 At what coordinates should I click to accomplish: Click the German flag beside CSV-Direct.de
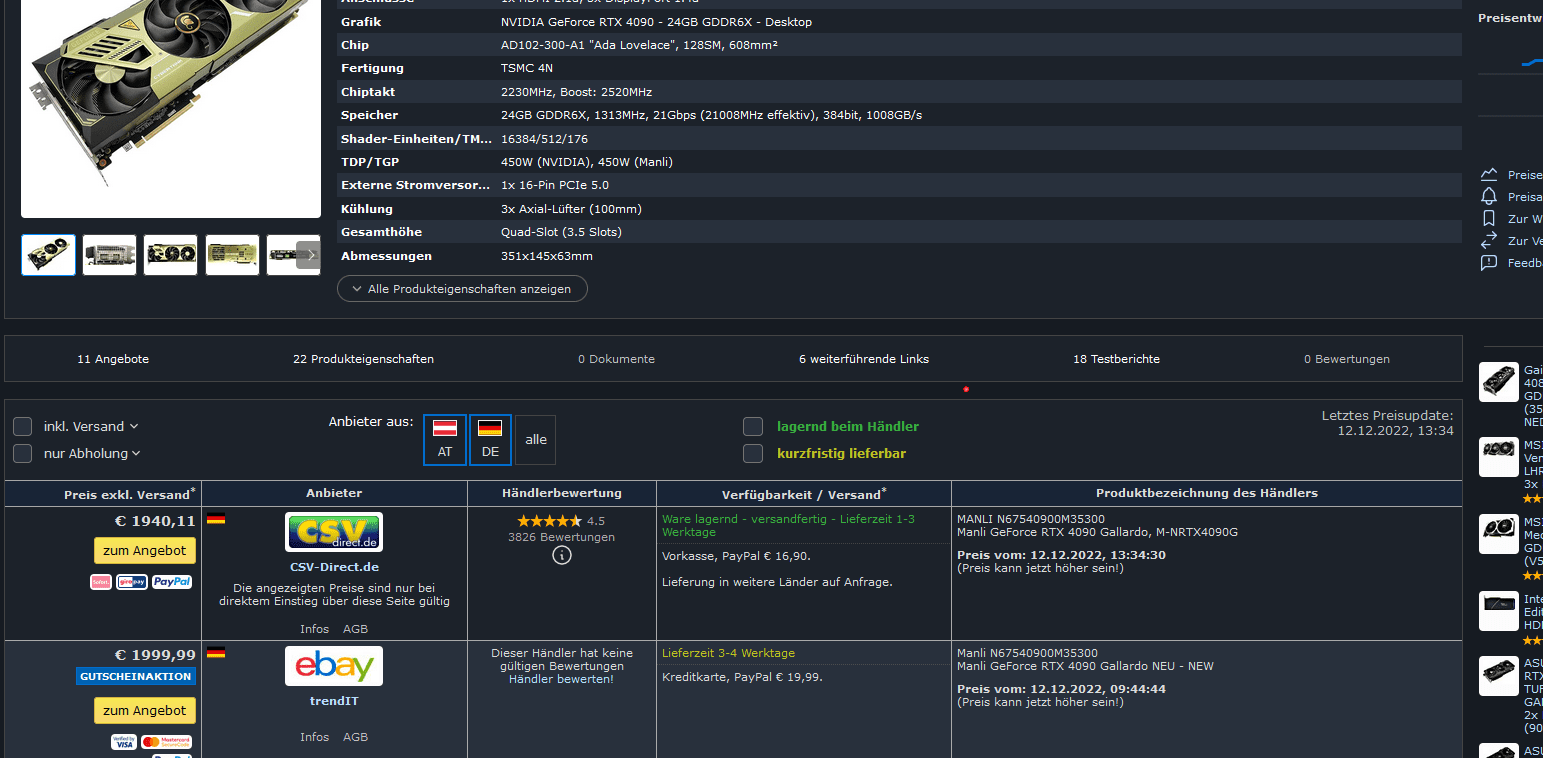216,519
